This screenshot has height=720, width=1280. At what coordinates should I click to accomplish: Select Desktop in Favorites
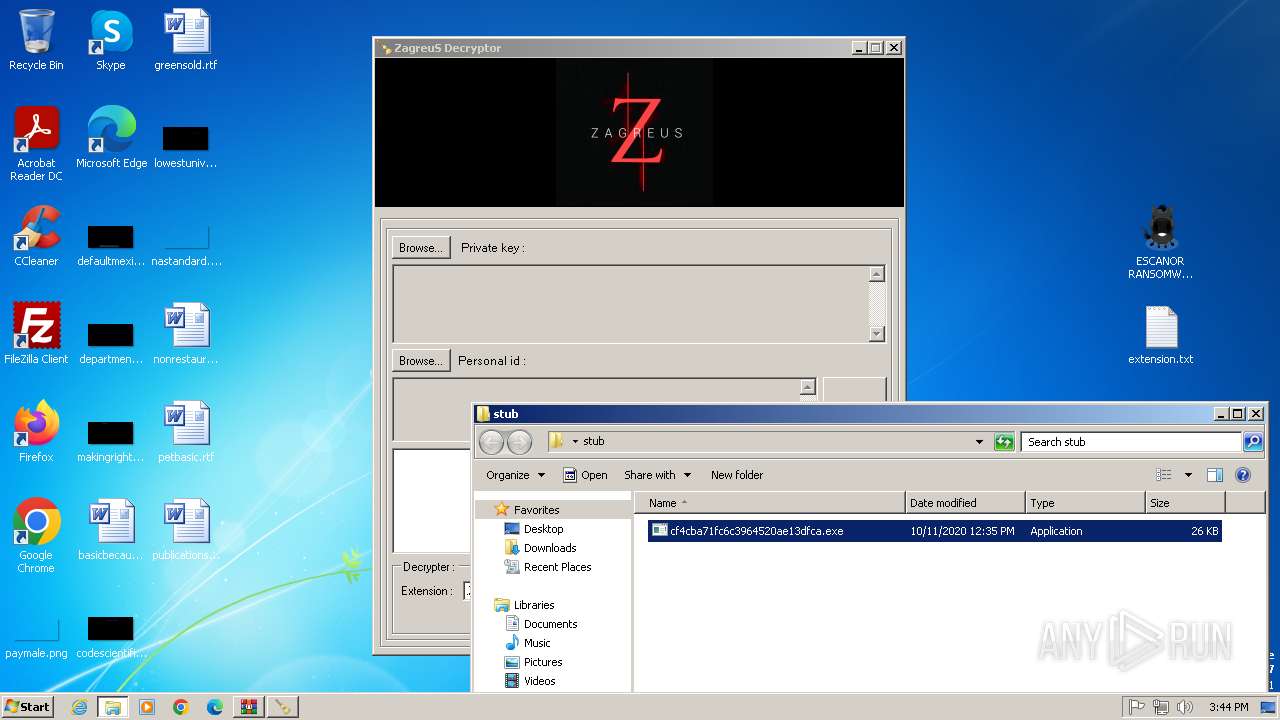pyautogui.click(x=543, y=529)
